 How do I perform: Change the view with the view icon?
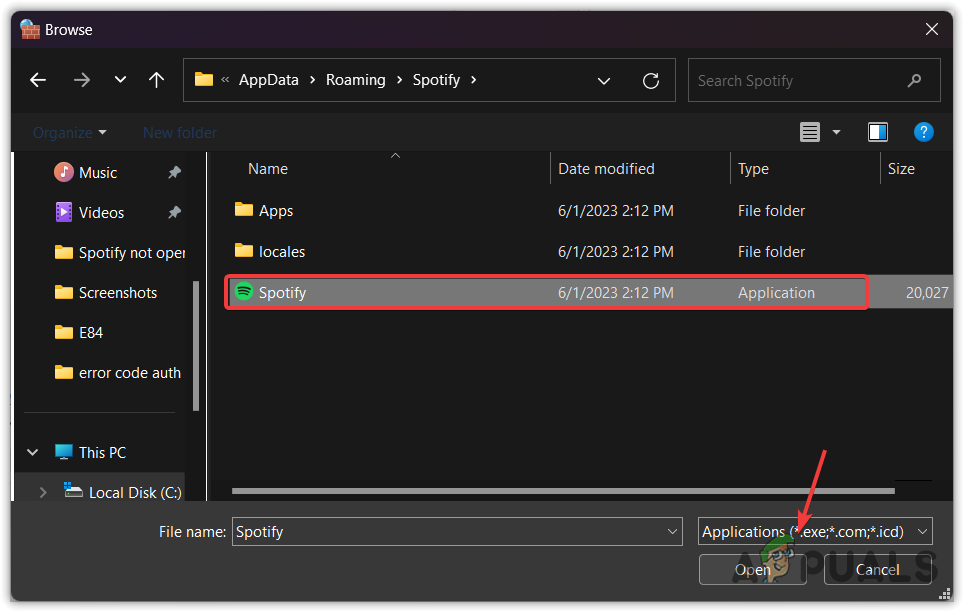coord(810,132)
